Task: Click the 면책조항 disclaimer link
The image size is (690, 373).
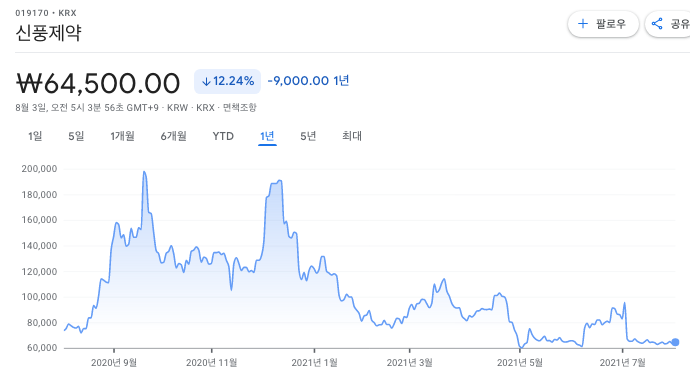Action: [239, 108]
